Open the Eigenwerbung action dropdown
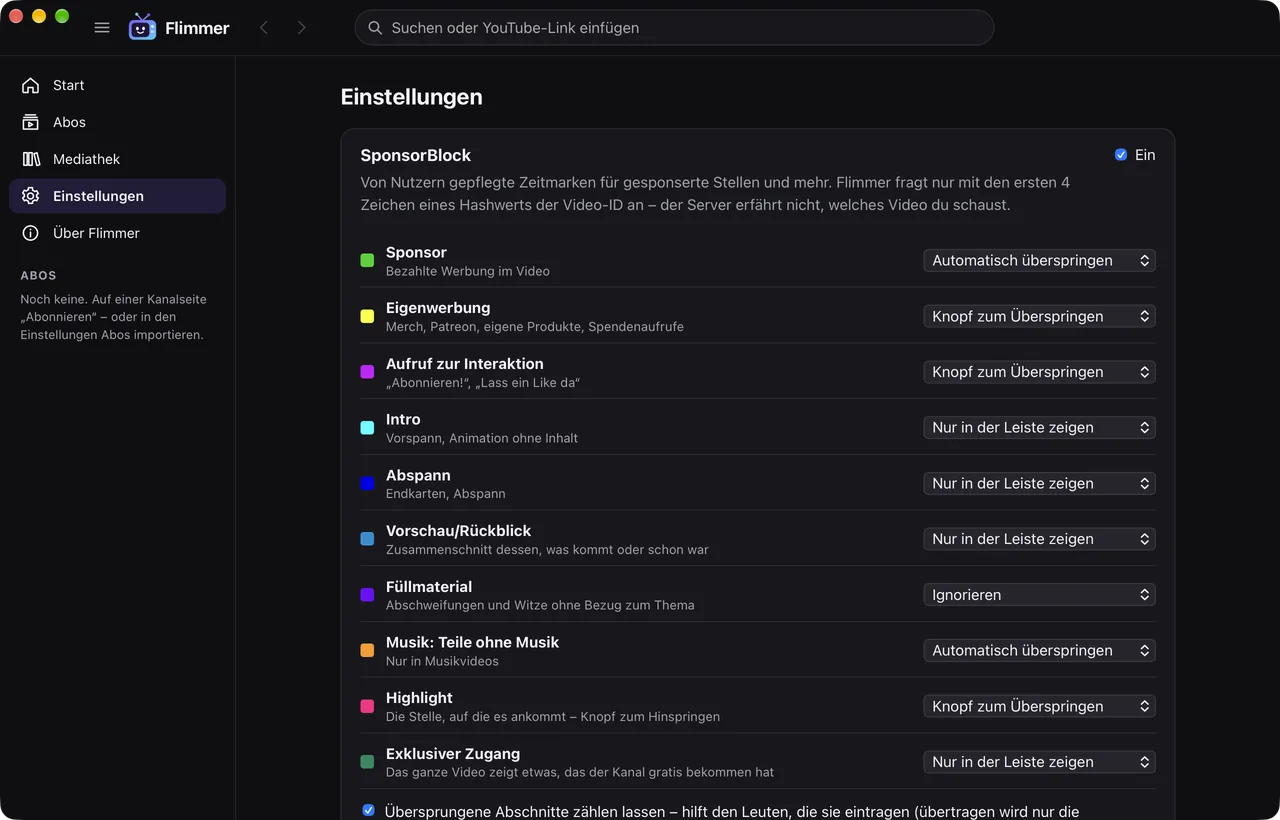Screen dimensions: 1280x820 (1039, 316)
